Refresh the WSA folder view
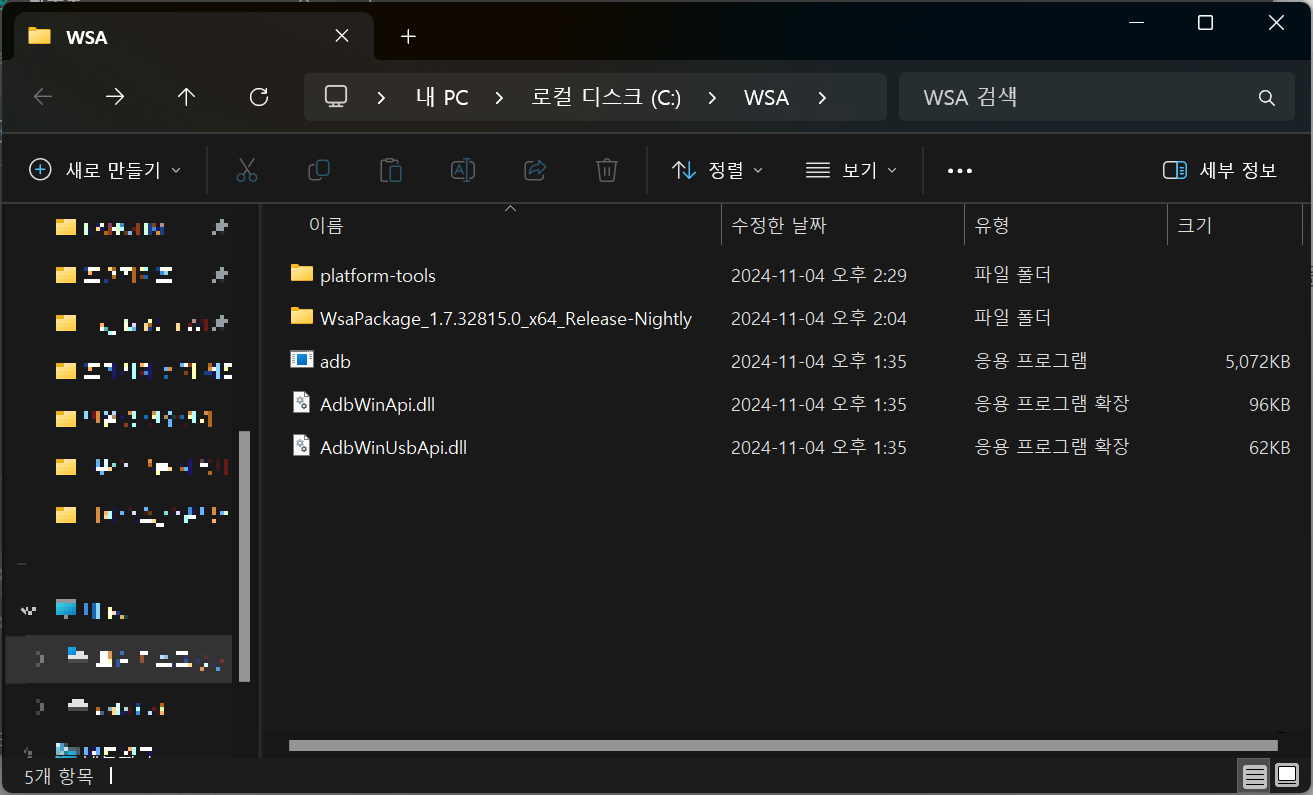The width and height of the screenshot is (1313, 795). point(259,97)
